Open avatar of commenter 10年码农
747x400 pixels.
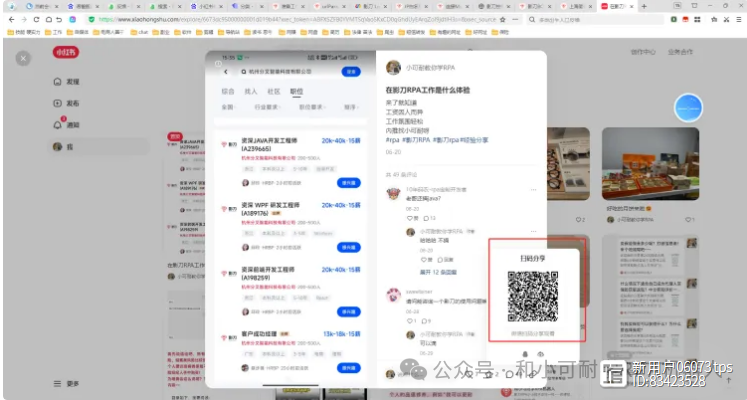point(393,193)
